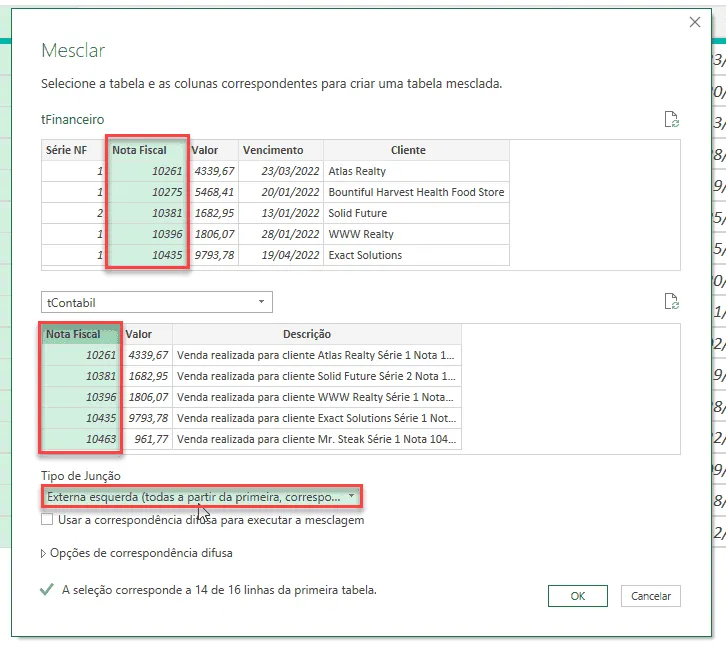Confirm the merge with OK
726x653 pixels.
(x=577, y=596)
